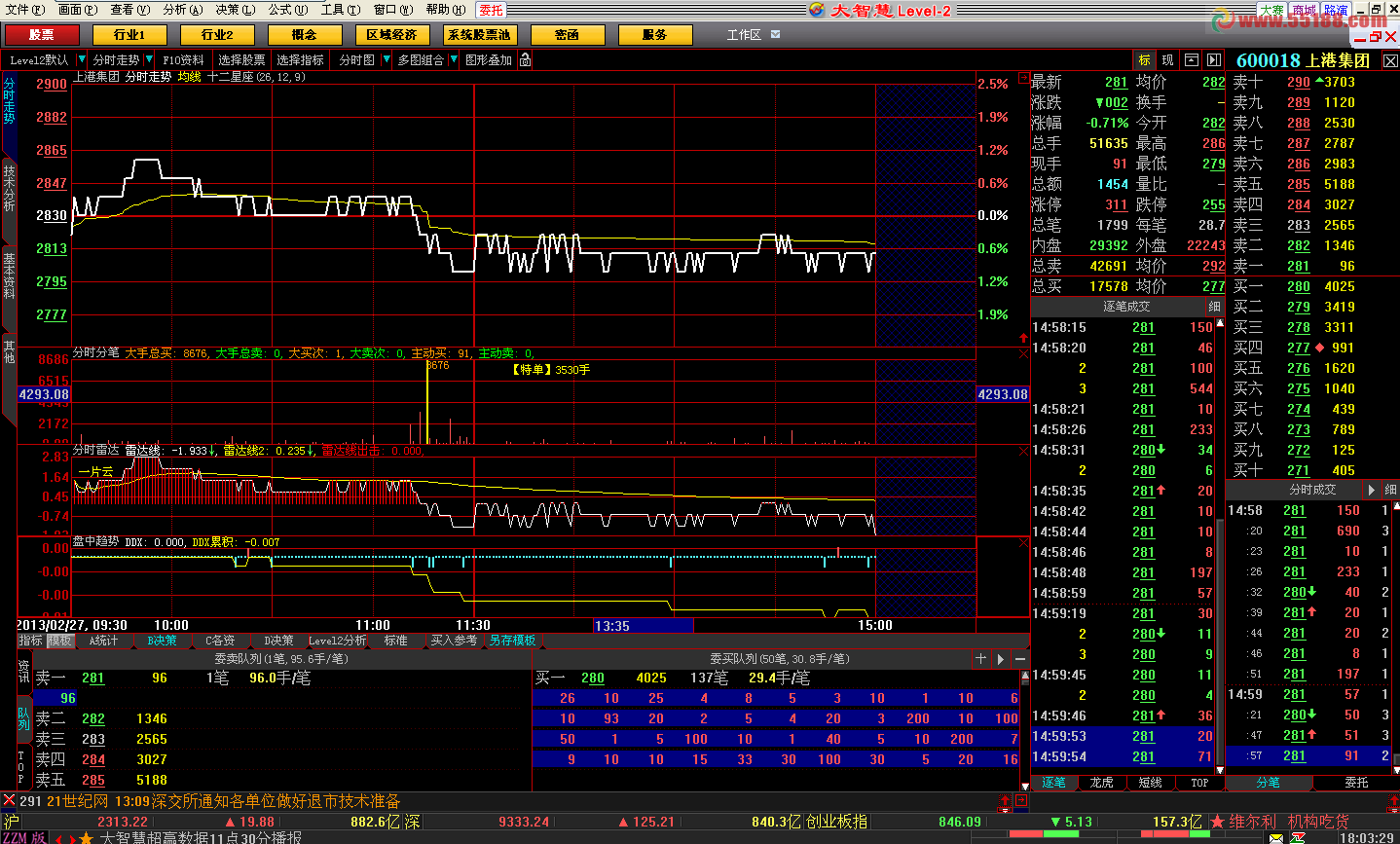1400x844 pixels.
Task: Select the 行业1 category button
Action: (129, 35)
